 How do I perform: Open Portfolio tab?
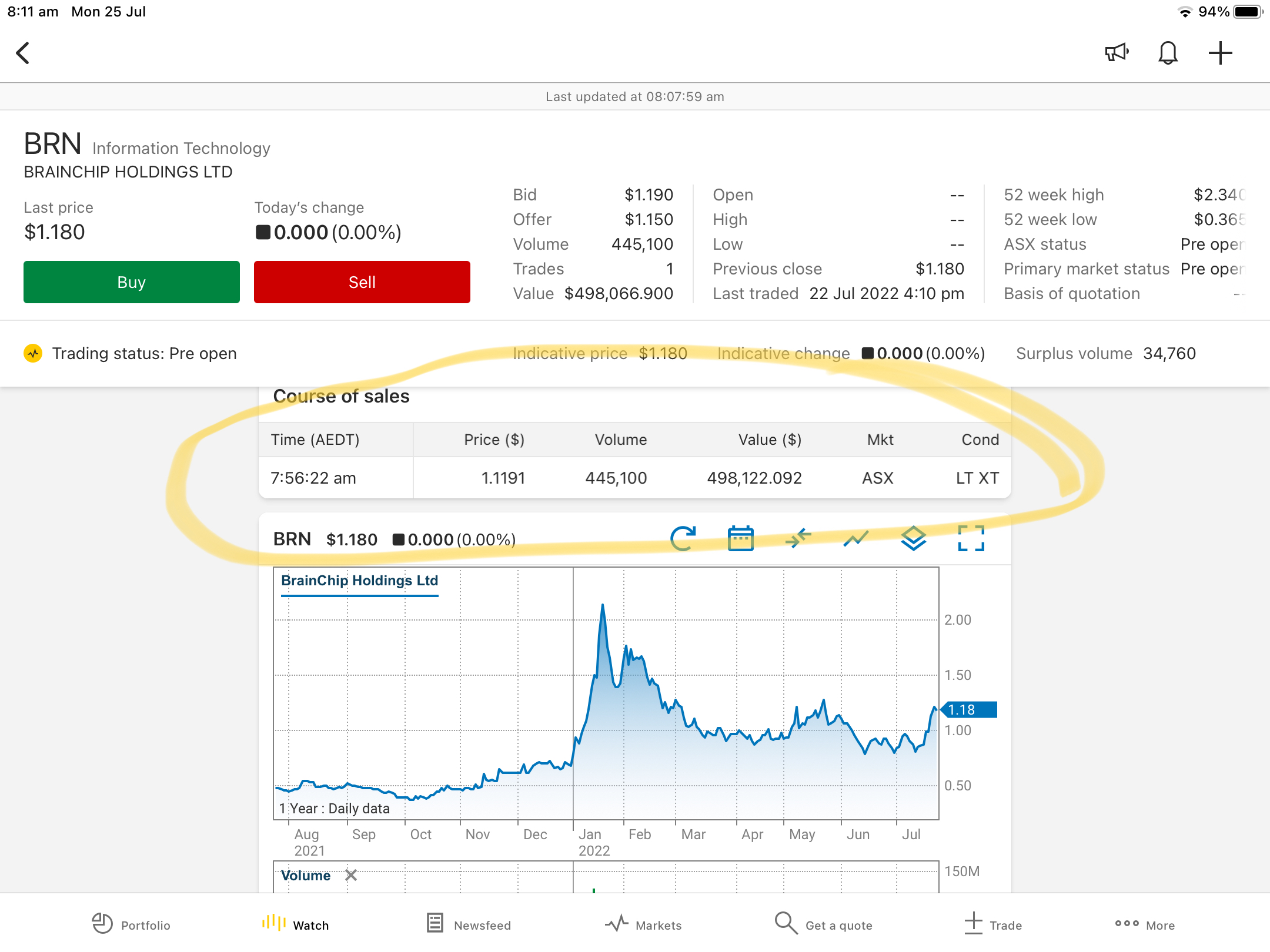coord(131,924)
